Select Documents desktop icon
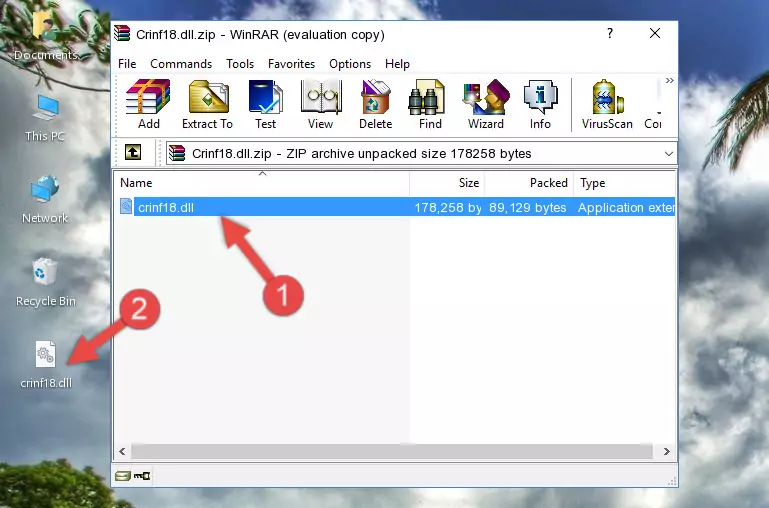 click(x=45, y=37)
